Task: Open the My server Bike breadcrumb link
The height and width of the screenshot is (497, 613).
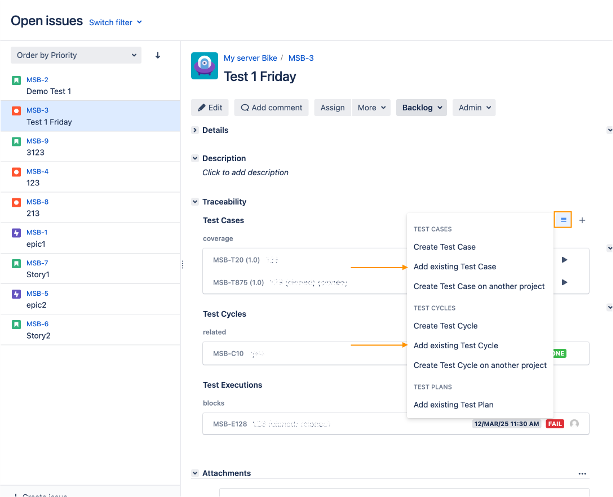Action: click(x=250, y=59)
